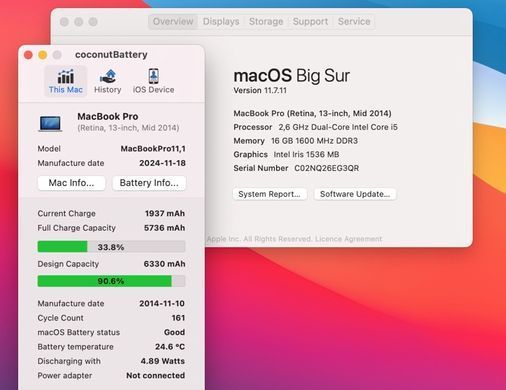Click MacBook Pro (Retina, 13-inch, Mid 2014) in About This Mac
The image size is (506, 390).
point(312,114)
